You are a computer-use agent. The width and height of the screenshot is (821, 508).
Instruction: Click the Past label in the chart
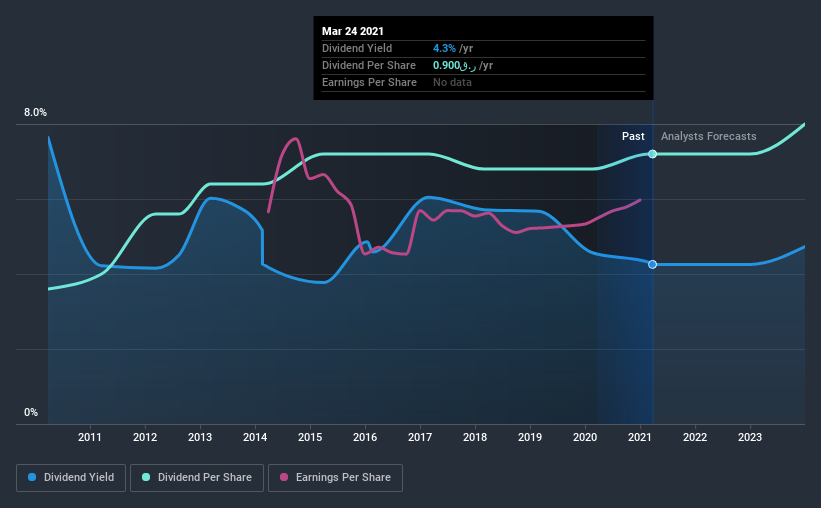[x=633, y=136]
